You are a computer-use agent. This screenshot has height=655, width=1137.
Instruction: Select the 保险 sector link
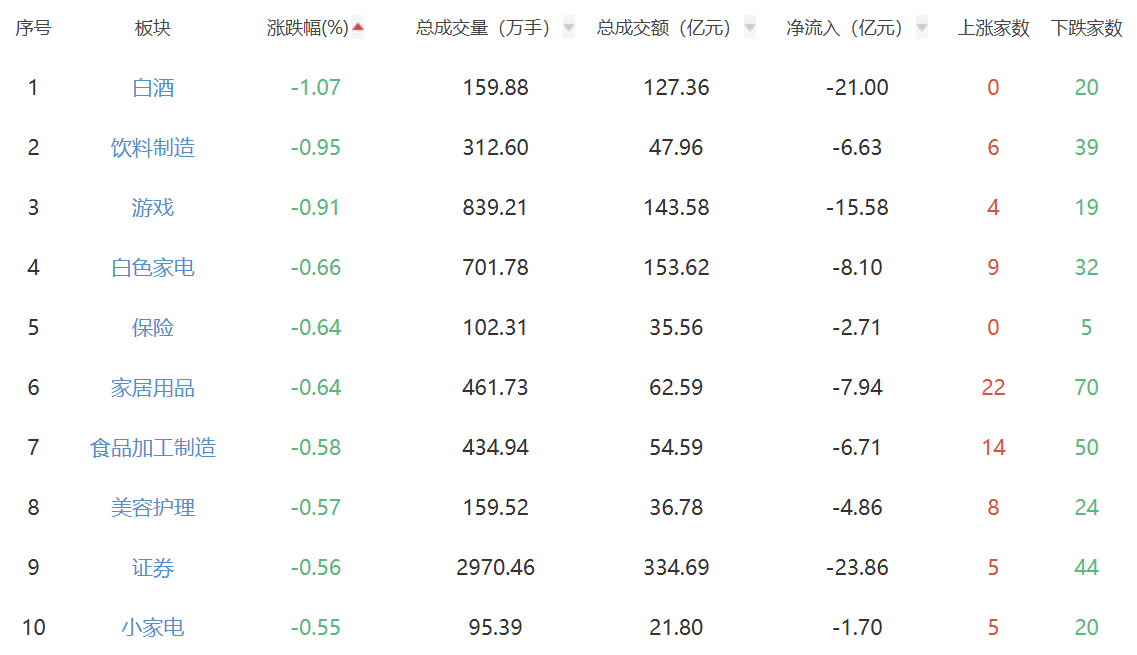point(153,328)
